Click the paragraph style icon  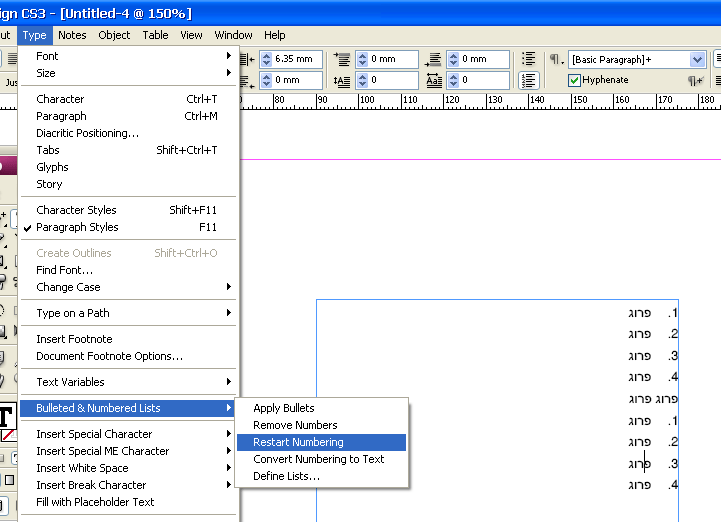(556, 59)
